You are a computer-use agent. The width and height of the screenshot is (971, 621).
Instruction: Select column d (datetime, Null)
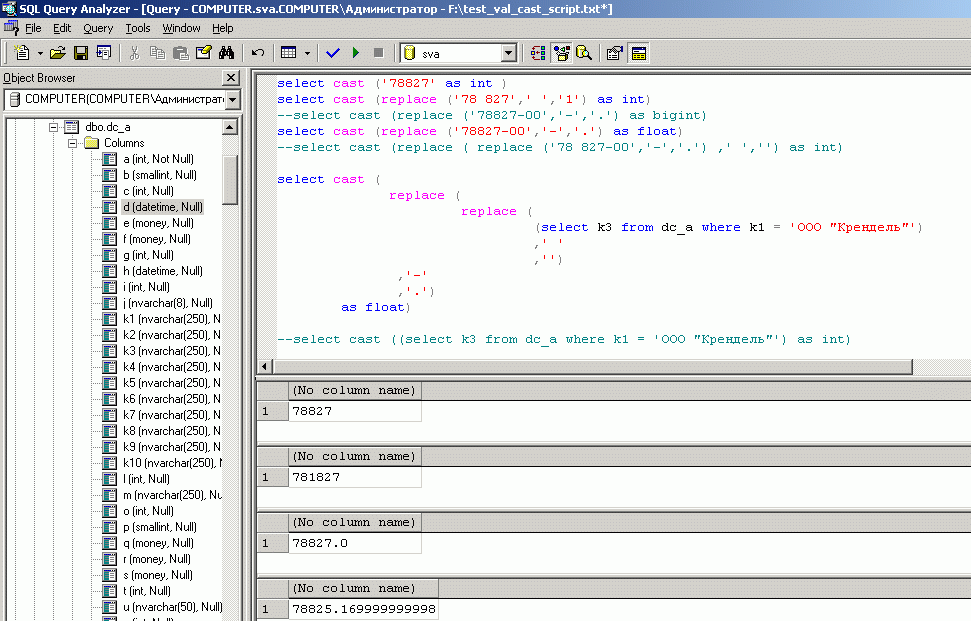162,207
